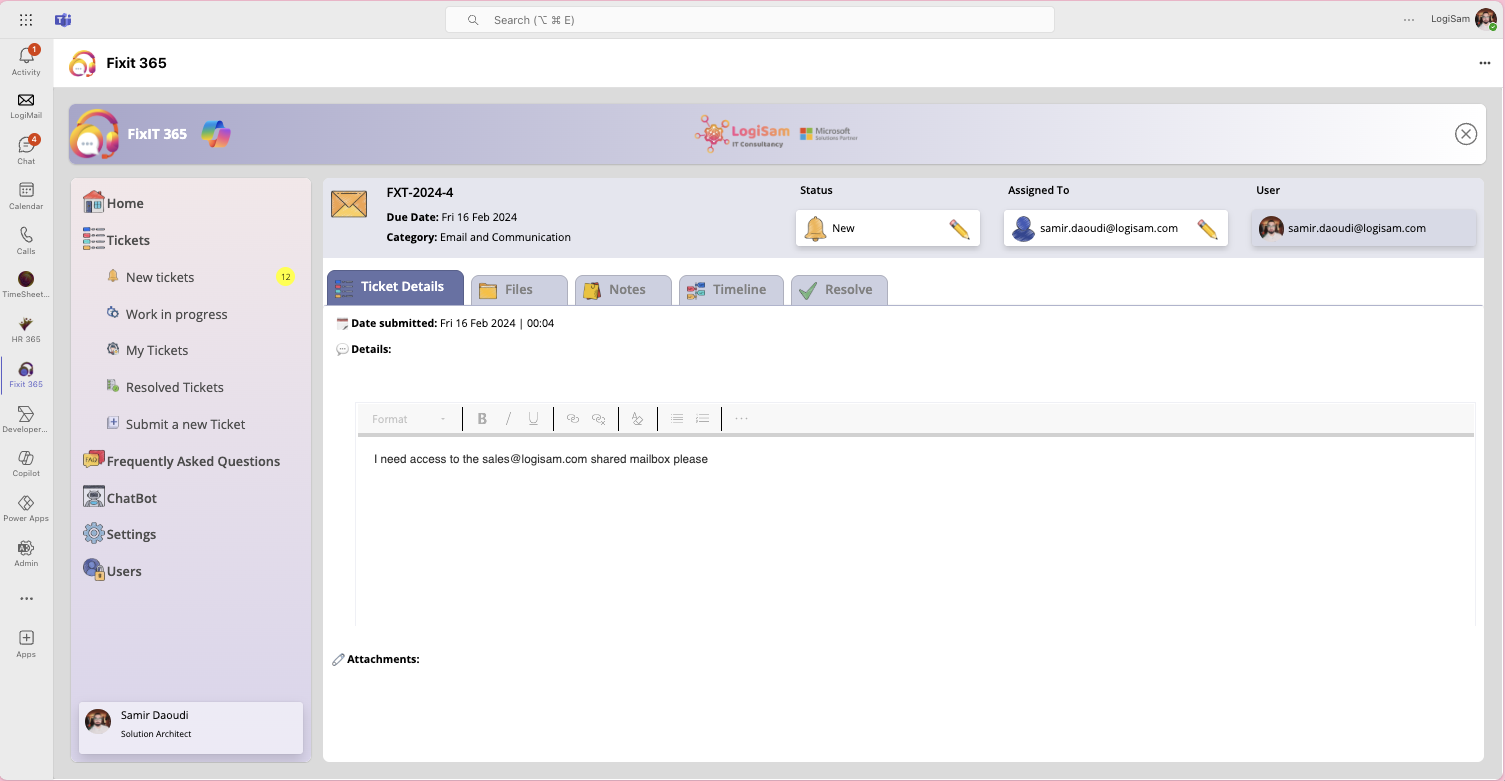Open Submit a new Ticket page
The height and width of the screenshot is (781, 1505).
(x=185, y=424)
